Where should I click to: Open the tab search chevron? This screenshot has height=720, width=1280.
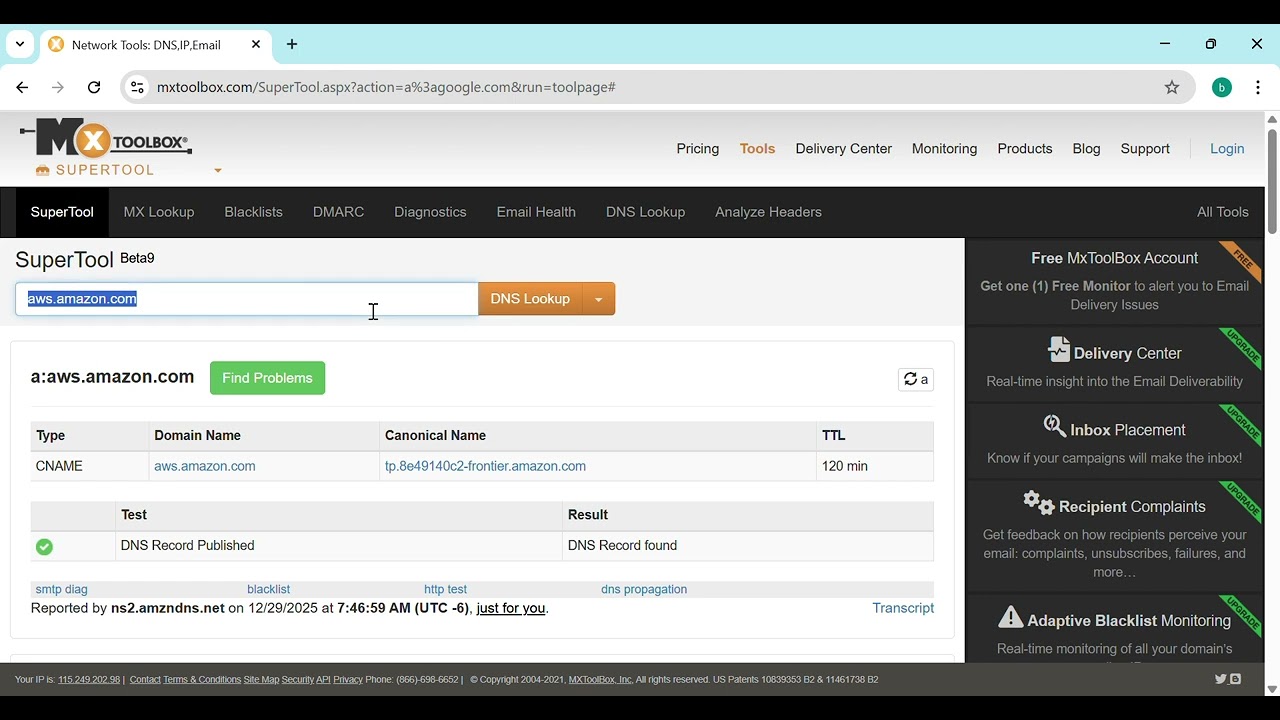pos(20,45)
